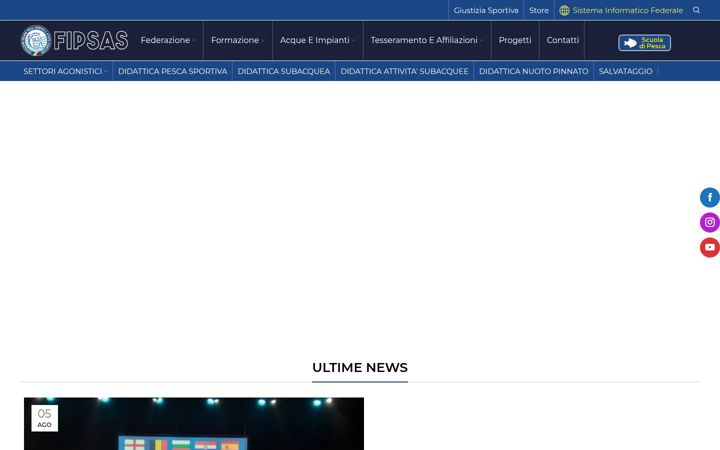This screenshot has width=720, height=450.
Task: Expand the Settori Agonistici menu
Action: click(66, 71)
